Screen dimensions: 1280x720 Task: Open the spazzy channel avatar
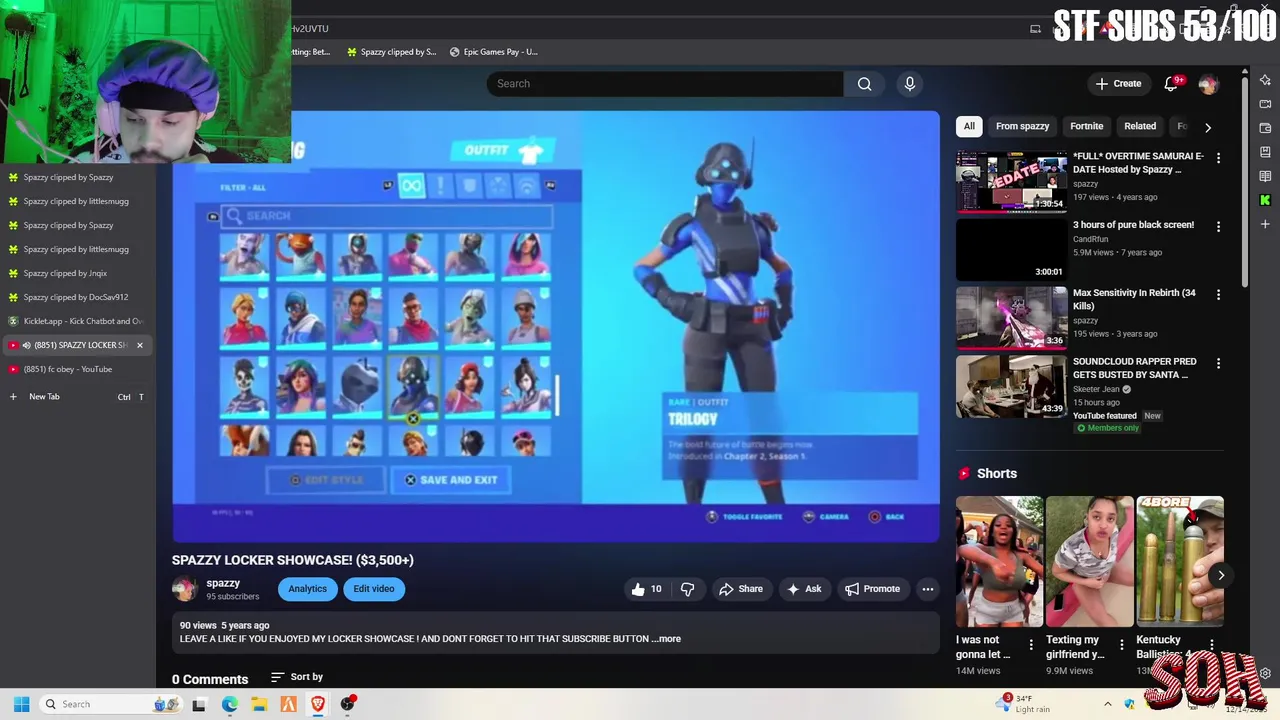(185, 589)
